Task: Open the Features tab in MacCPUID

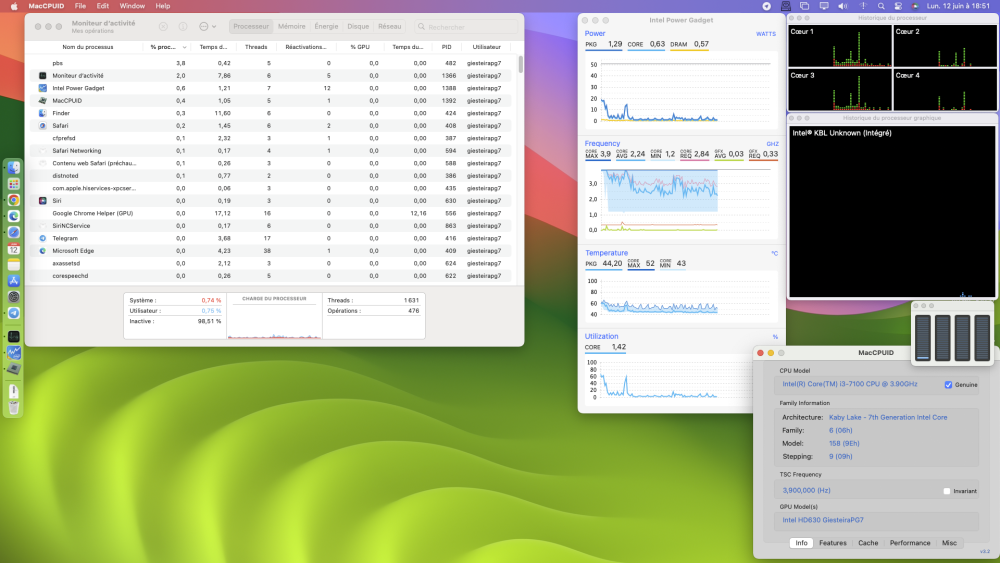Action: pyautogui.click(x=833, y=543)
